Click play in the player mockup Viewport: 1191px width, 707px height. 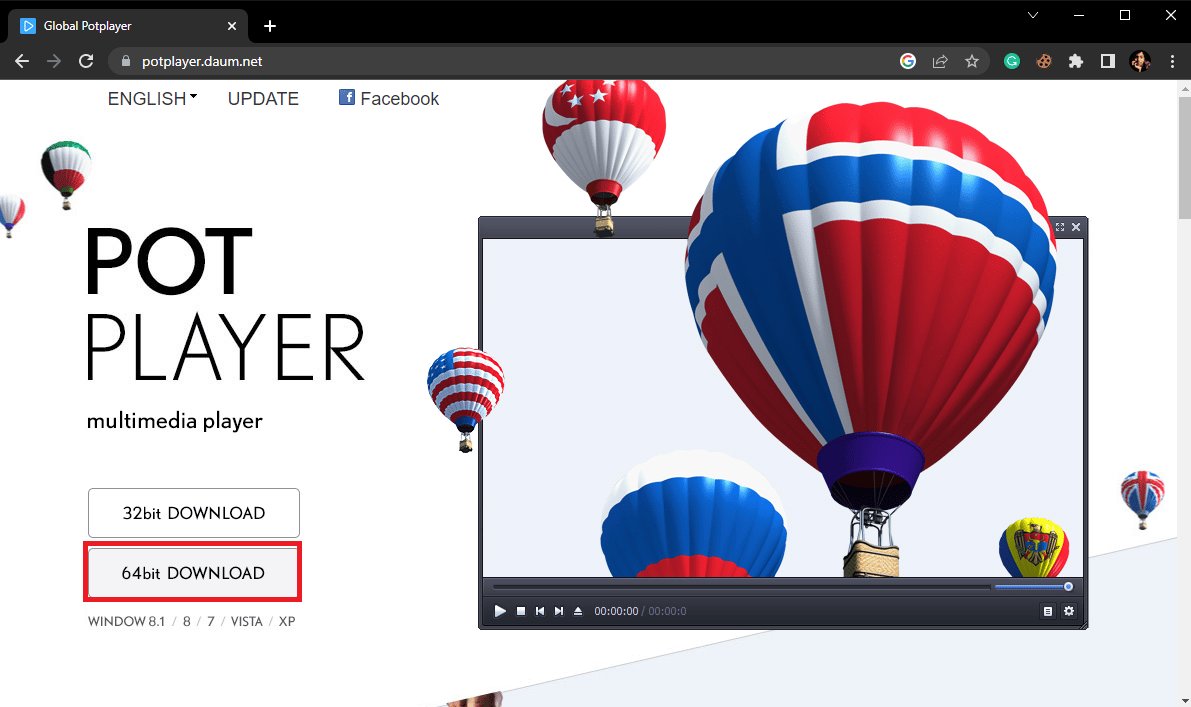tap(500, 611)
